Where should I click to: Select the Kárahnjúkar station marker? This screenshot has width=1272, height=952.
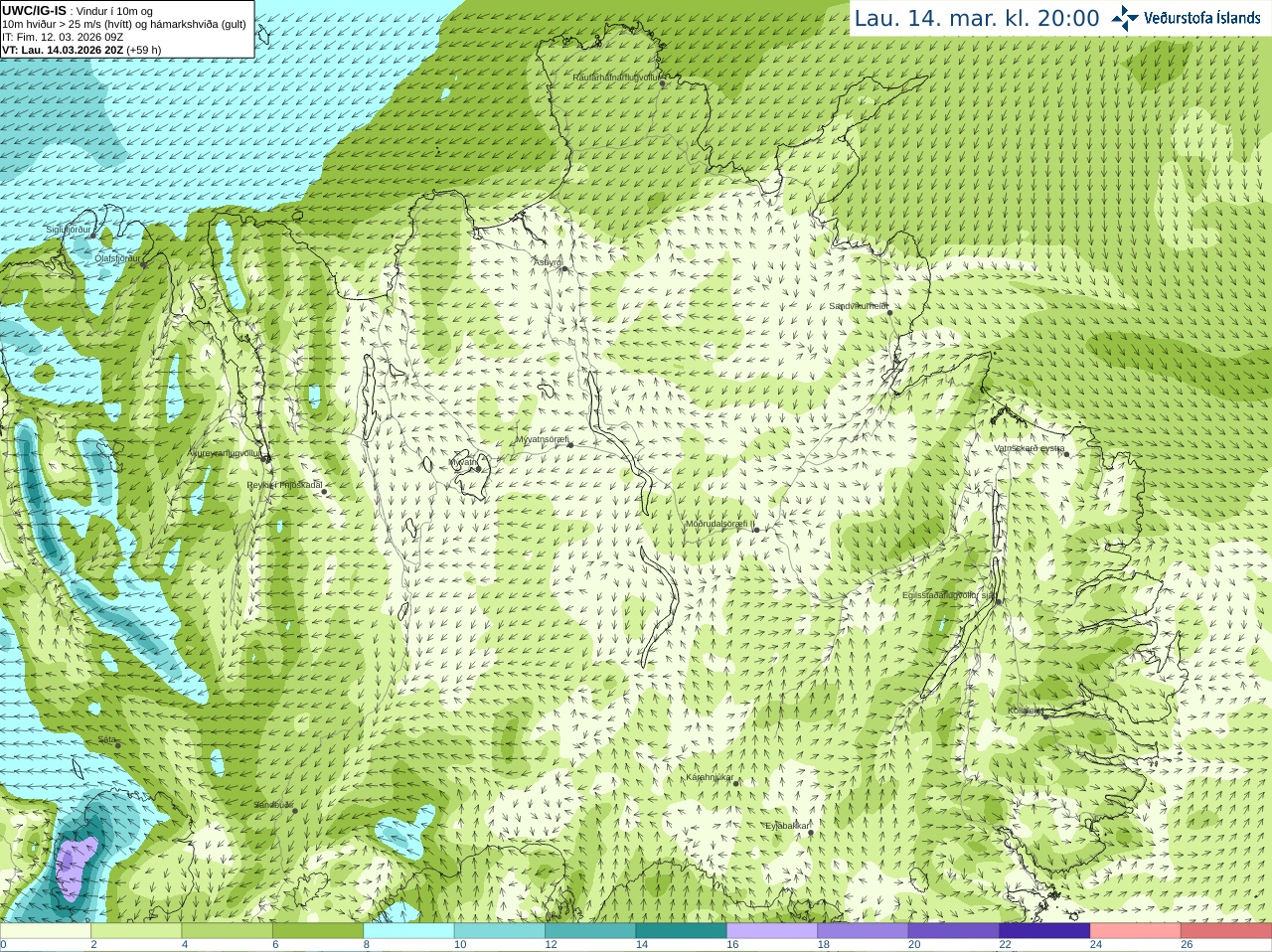(x=736, y=783)
